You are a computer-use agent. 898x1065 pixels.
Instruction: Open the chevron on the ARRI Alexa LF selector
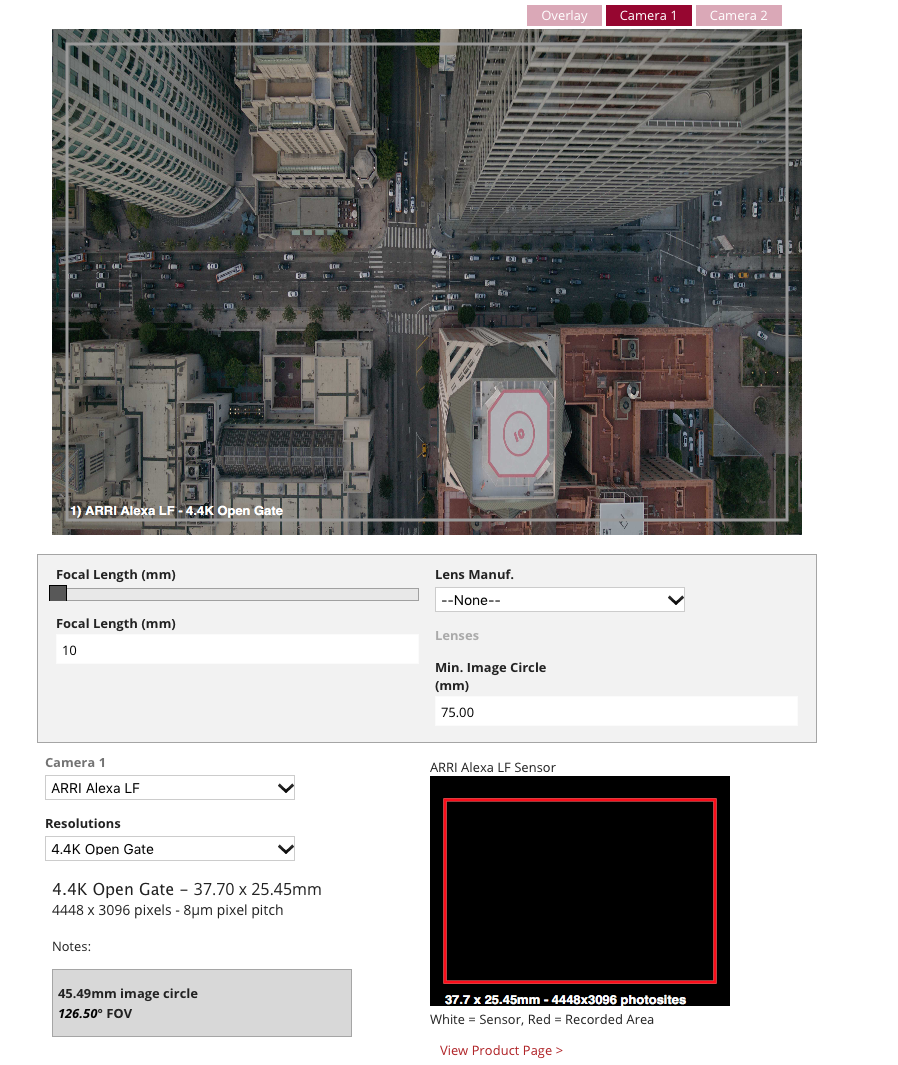pyautogui.click(x=283, y=787)
